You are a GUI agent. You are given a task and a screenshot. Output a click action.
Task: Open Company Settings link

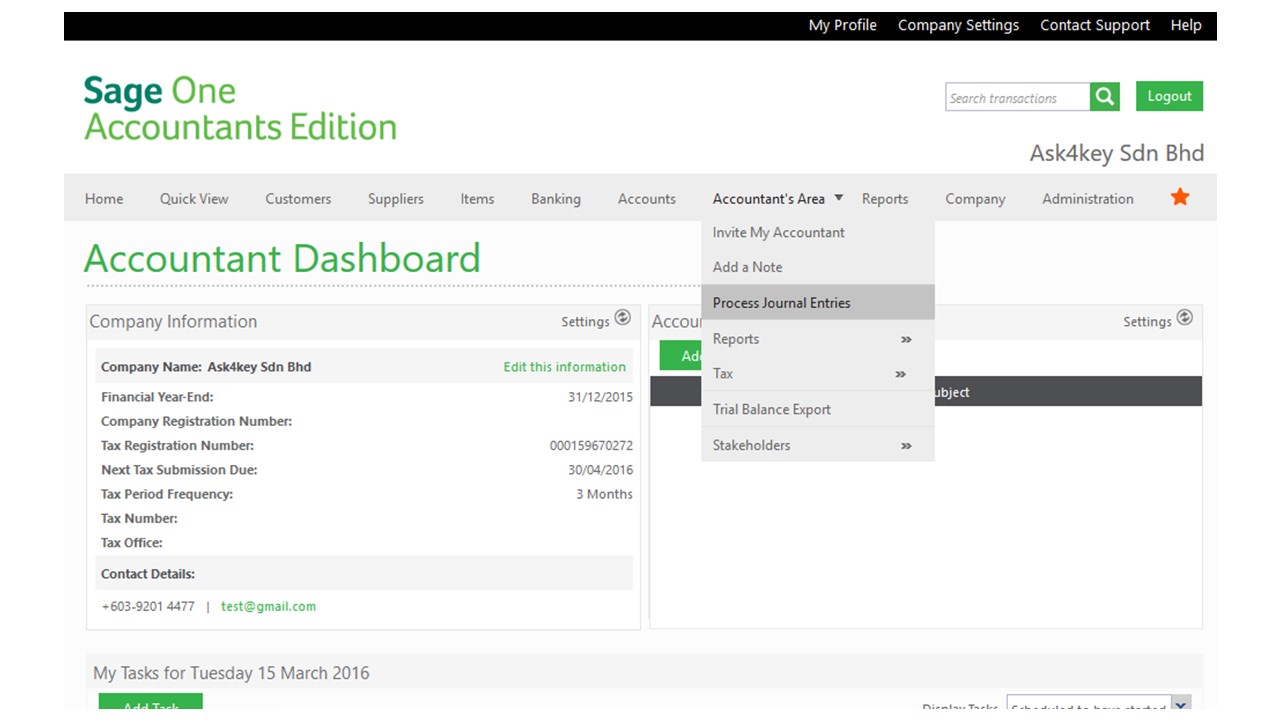pyautogui.click(x=958, y=25)
